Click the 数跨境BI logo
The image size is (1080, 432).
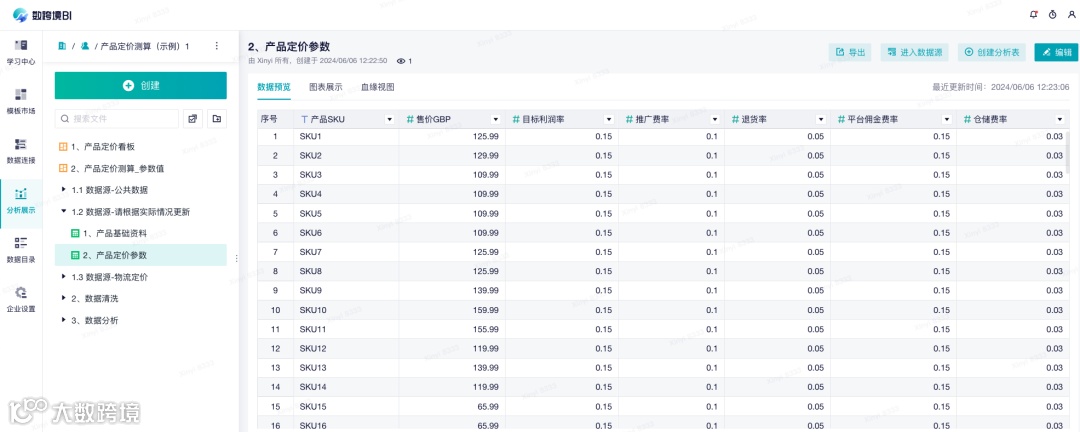42,14
